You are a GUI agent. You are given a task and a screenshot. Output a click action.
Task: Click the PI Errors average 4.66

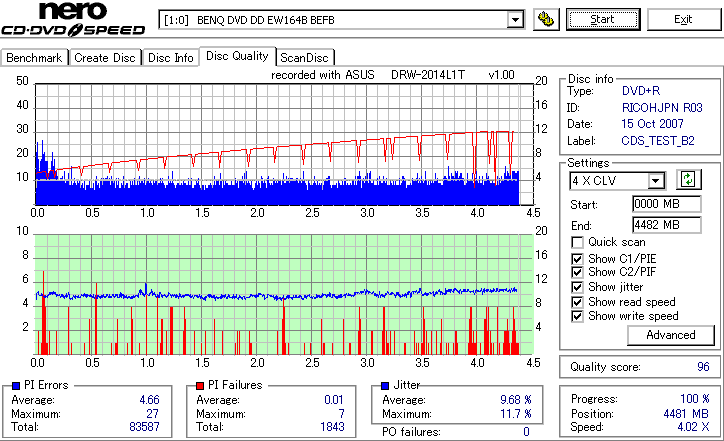pyautogui.click(x=149, y=399)
